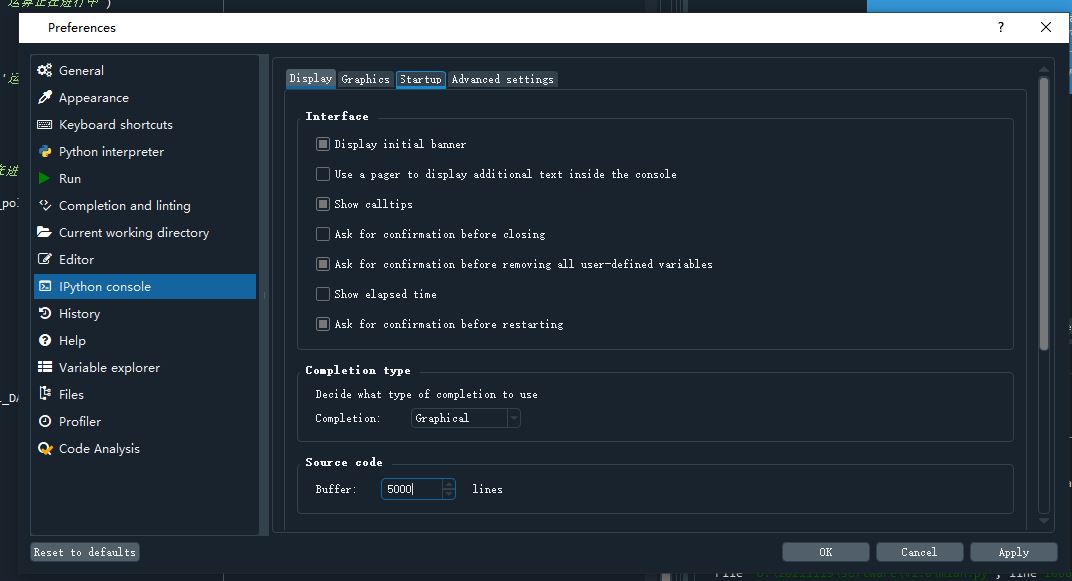The width and height of the screenshot is (1072, 581).
Task: Open the History preferences section
Action: click(145, 314)
